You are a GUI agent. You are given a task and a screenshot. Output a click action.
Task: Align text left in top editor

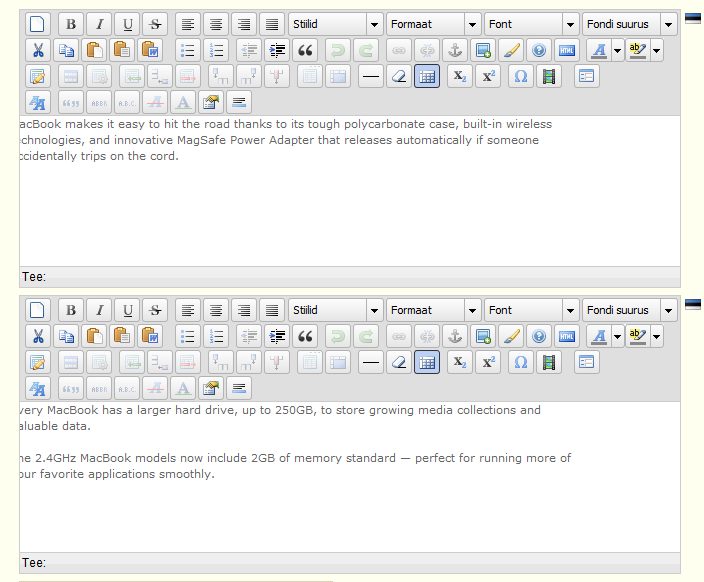[x=188, y=24]
